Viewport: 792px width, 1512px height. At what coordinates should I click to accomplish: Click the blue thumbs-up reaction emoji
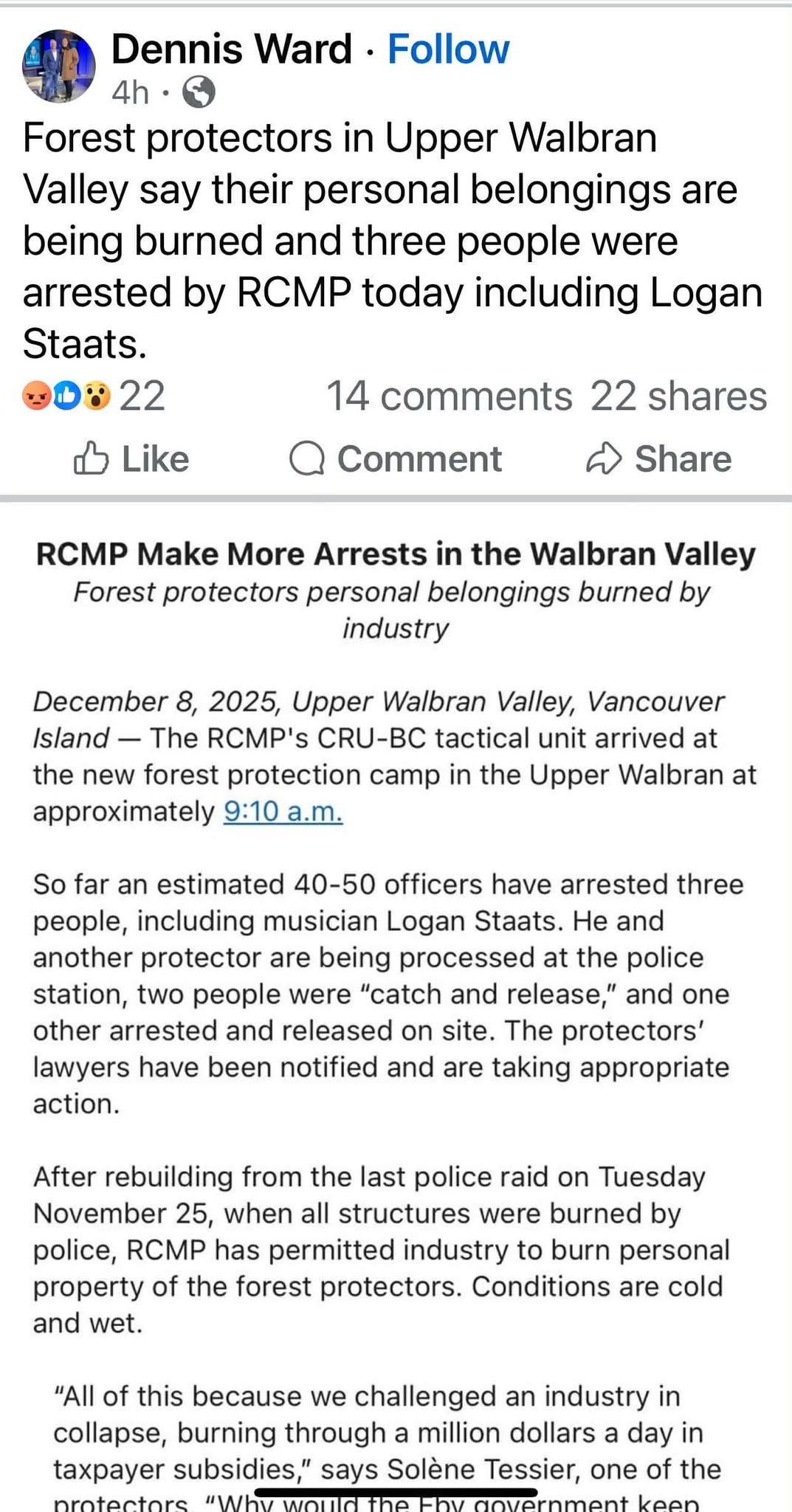pyautogui.click(x=66, y=396)
